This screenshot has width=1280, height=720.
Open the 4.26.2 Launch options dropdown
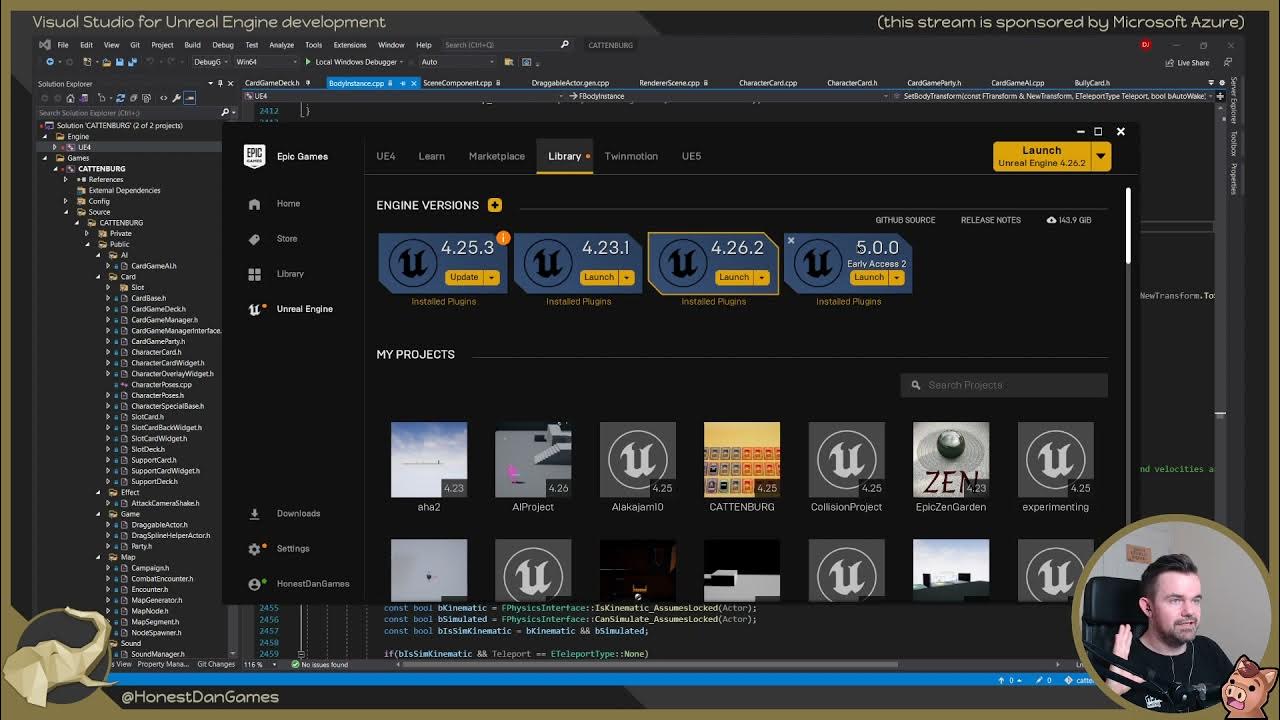[761, 277]
